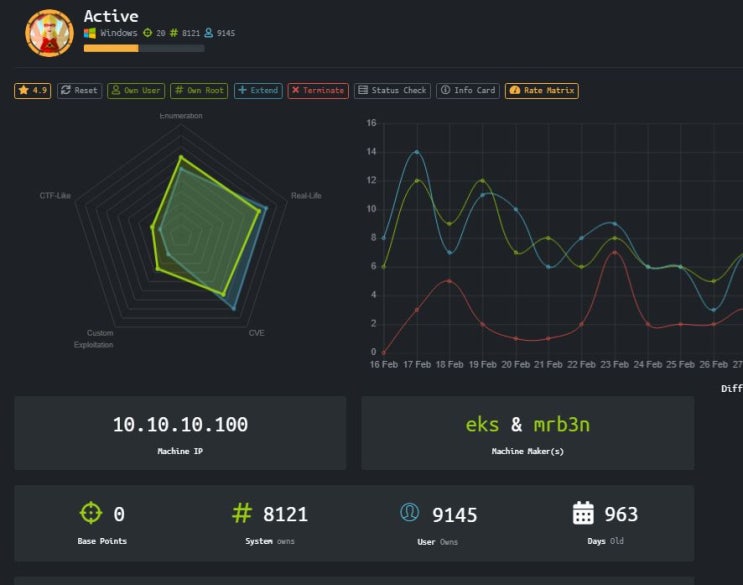
Task: Click the crosshair points icon in header
Action: click(147, 33)
